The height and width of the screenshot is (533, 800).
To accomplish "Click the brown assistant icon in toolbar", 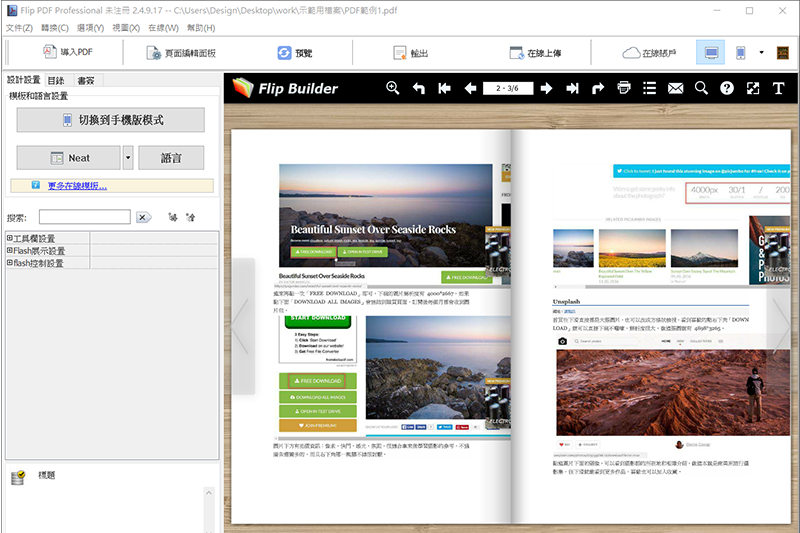I will pos(783,53).
